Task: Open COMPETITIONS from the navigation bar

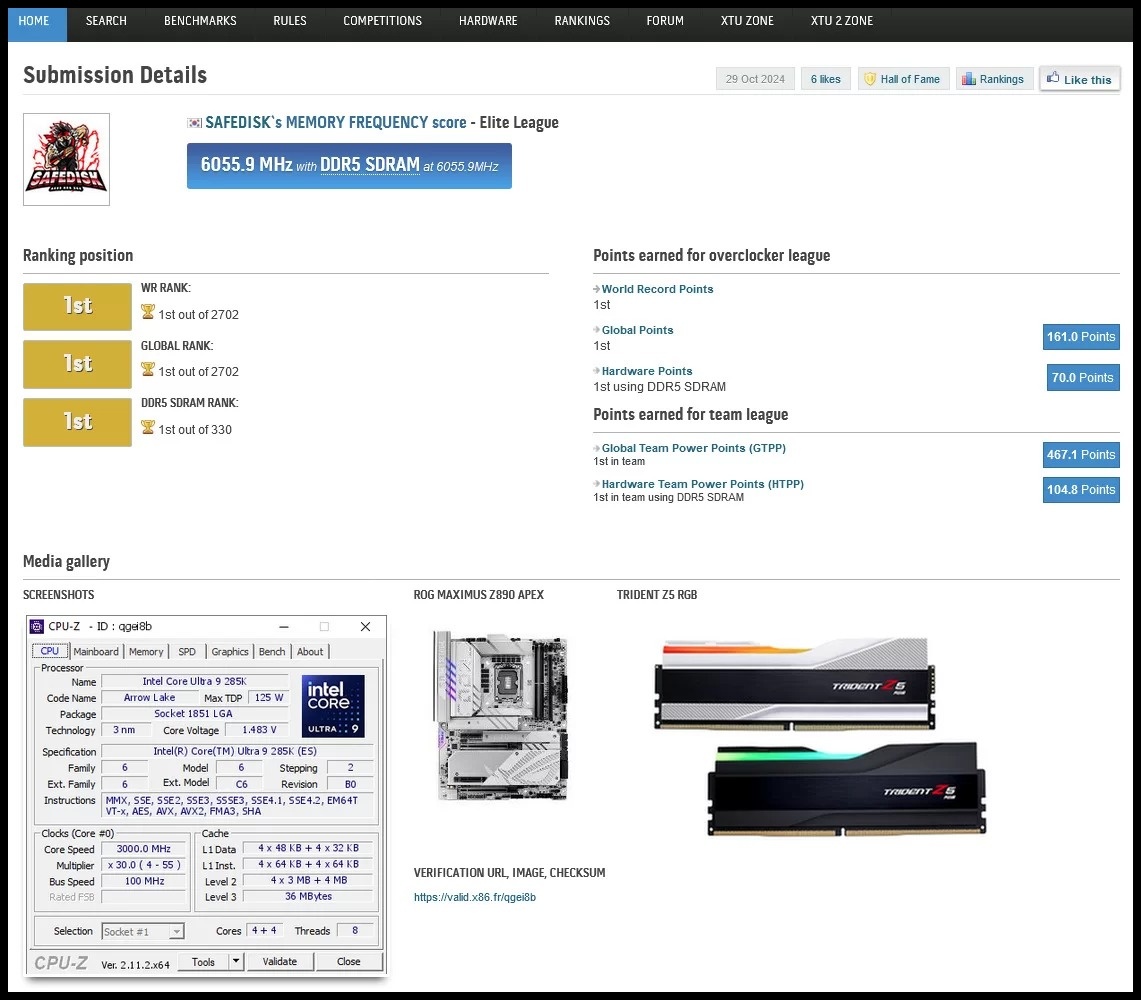Action: (383, 21)
